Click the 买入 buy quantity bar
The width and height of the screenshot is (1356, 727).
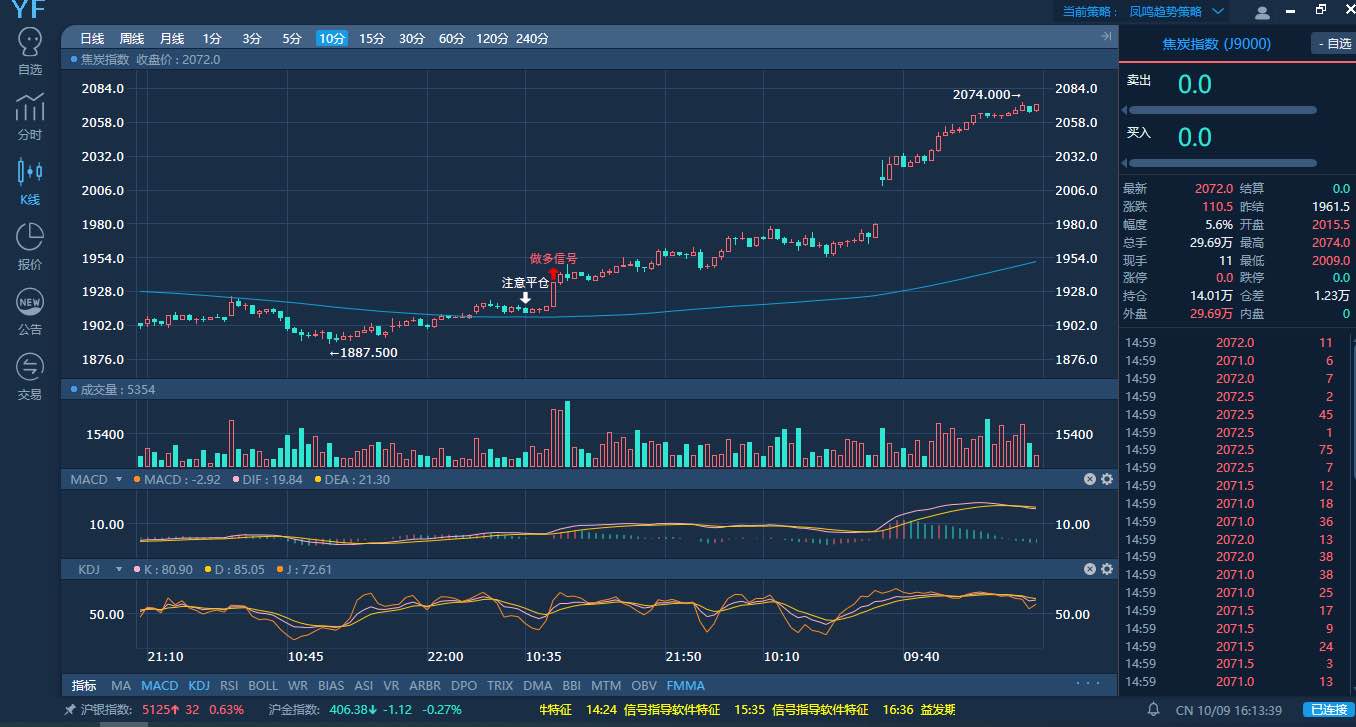pos(1223,163)
